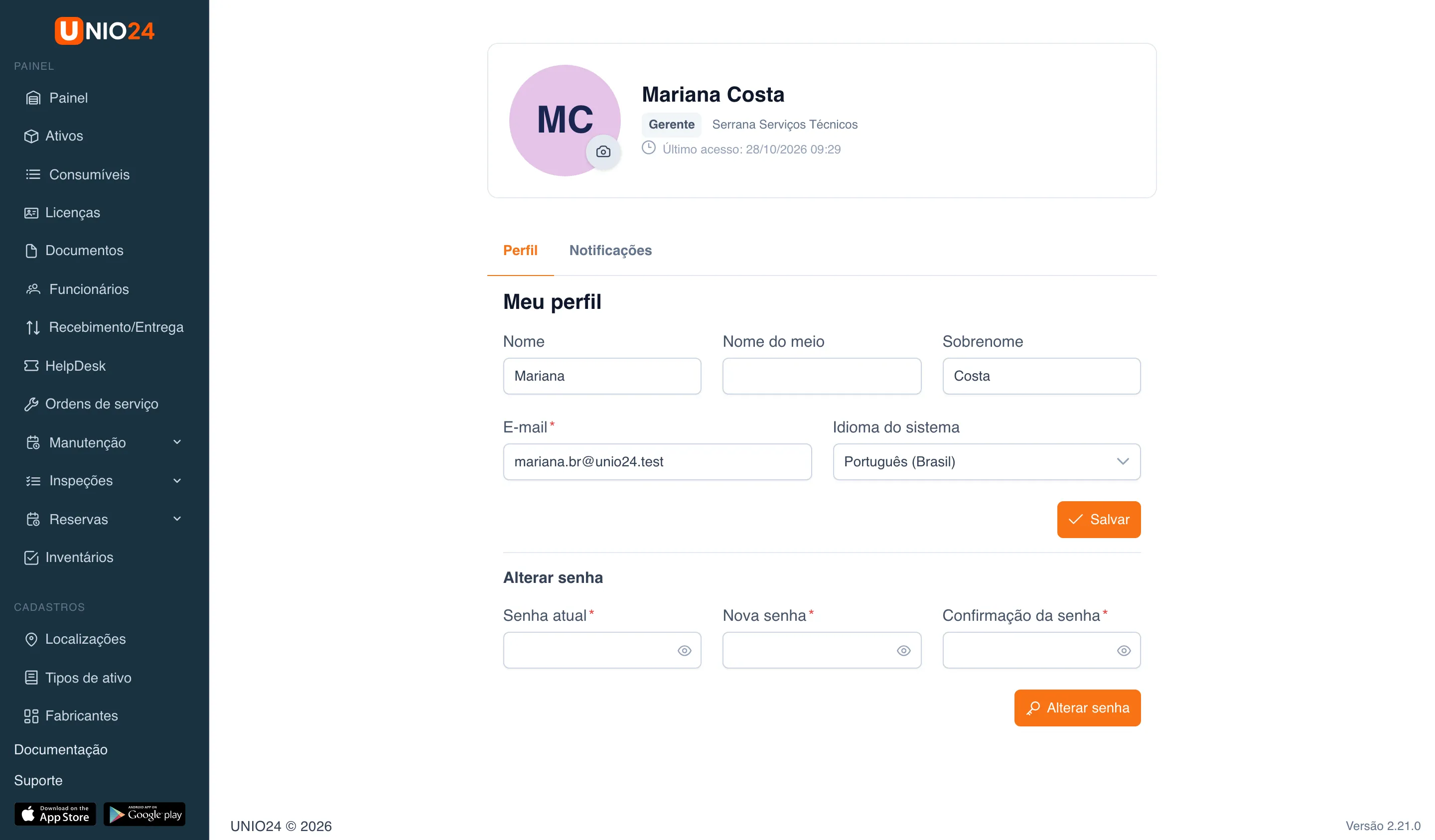Viewport: 1435px width, 840px height.
Task: Click the Recebimento/Entrega arrows icon
Action: (33, 327)
